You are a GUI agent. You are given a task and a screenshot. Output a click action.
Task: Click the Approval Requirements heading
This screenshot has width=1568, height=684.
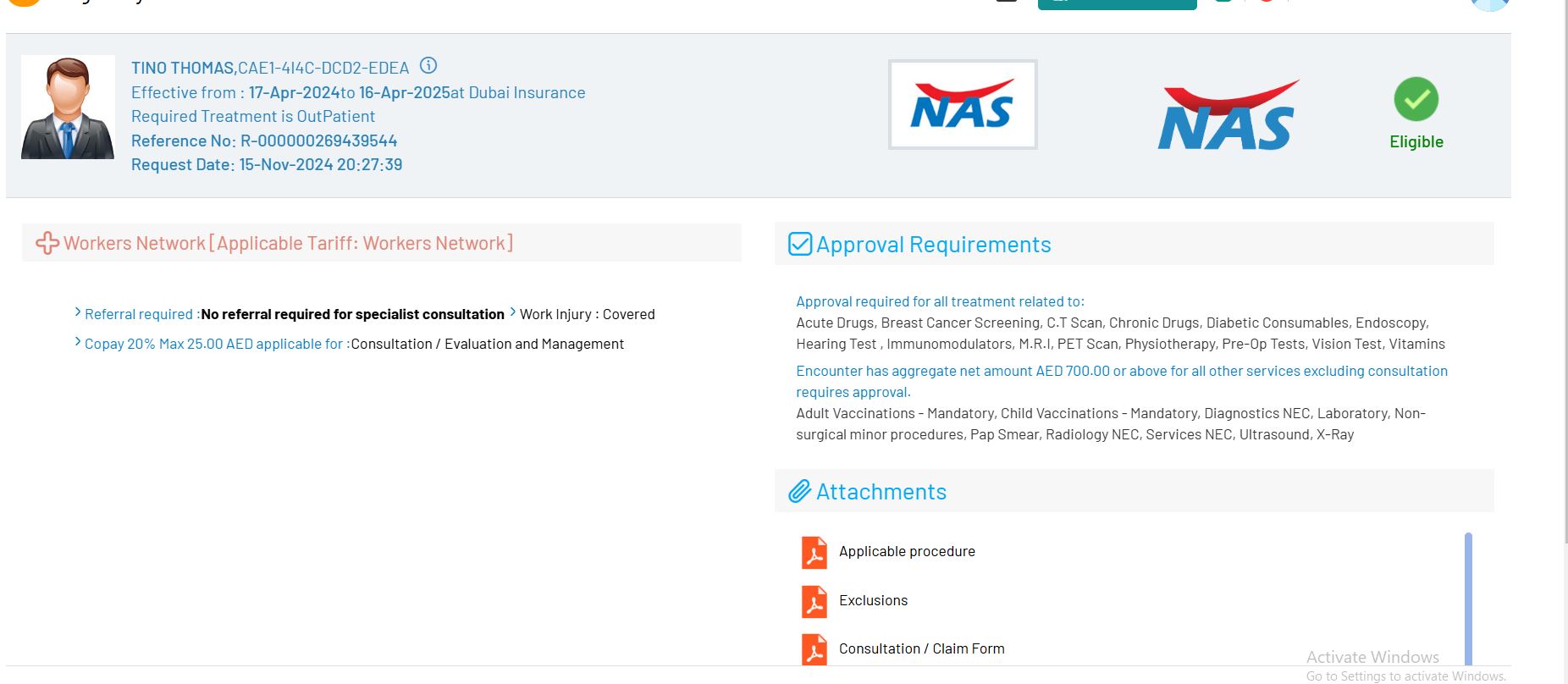pyautogui.click(x=933, y=245)
